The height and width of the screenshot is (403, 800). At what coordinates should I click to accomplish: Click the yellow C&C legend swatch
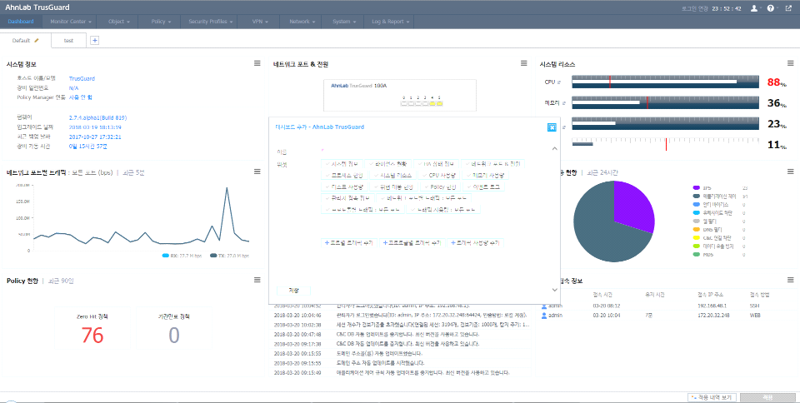696,238
